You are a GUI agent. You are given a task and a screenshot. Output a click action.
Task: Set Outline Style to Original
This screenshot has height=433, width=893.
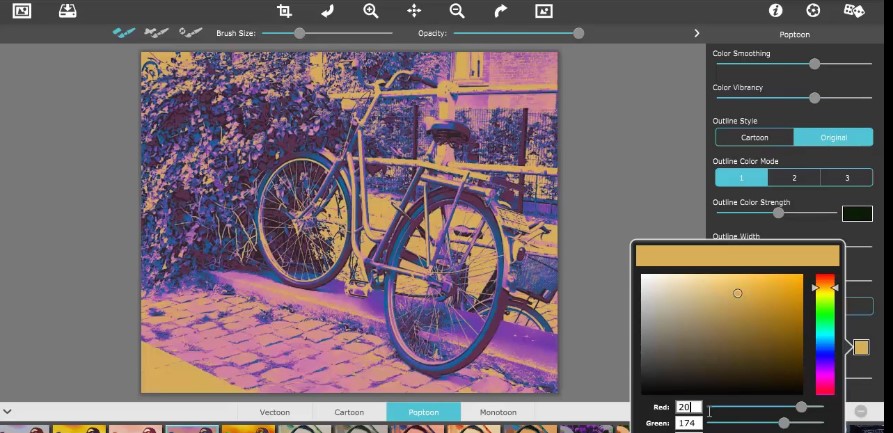[x=833, y=137]
